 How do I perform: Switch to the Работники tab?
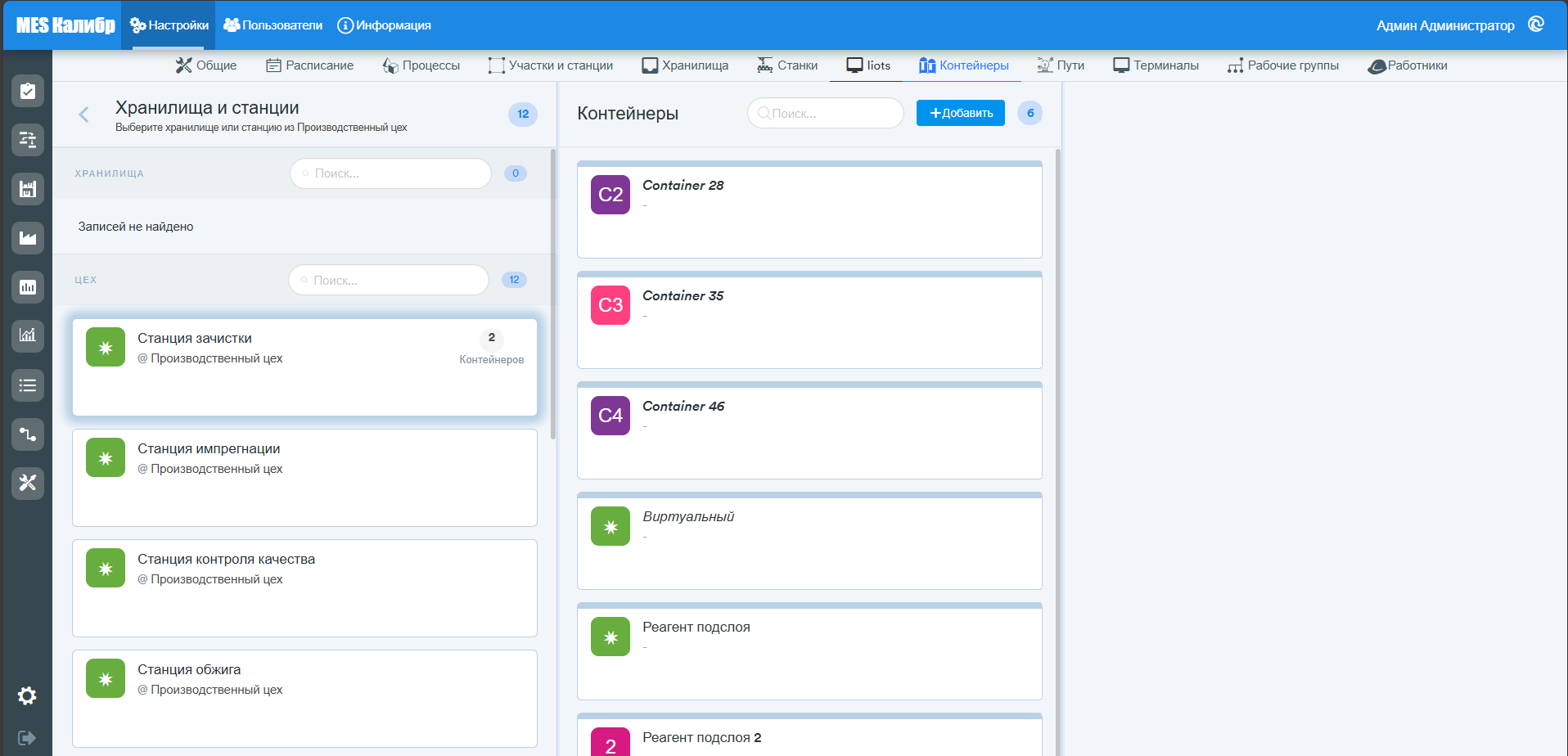[x=1408, y=65]
